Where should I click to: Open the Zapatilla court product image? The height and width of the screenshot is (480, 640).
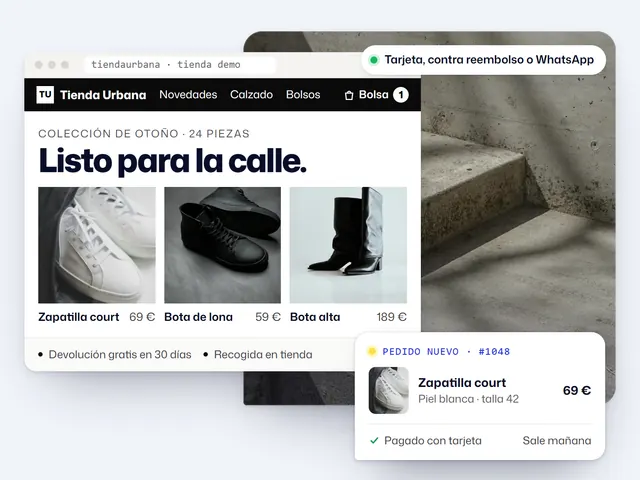point(97,245)
